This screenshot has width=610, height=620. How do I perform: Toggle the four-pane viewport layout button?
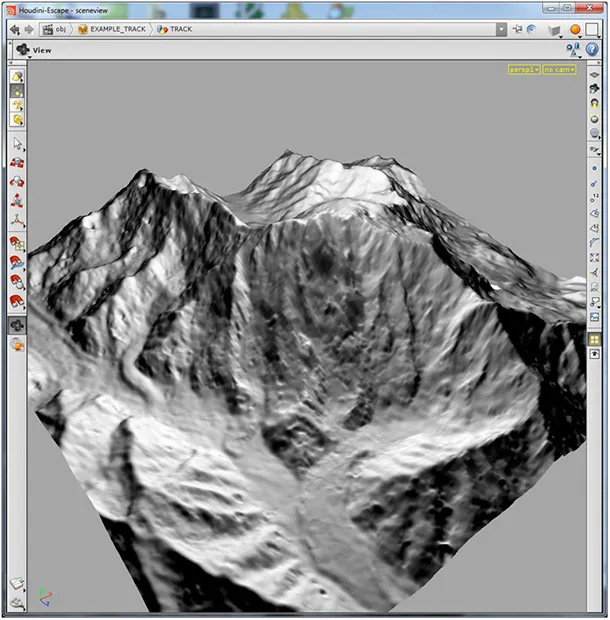(594, 339)
